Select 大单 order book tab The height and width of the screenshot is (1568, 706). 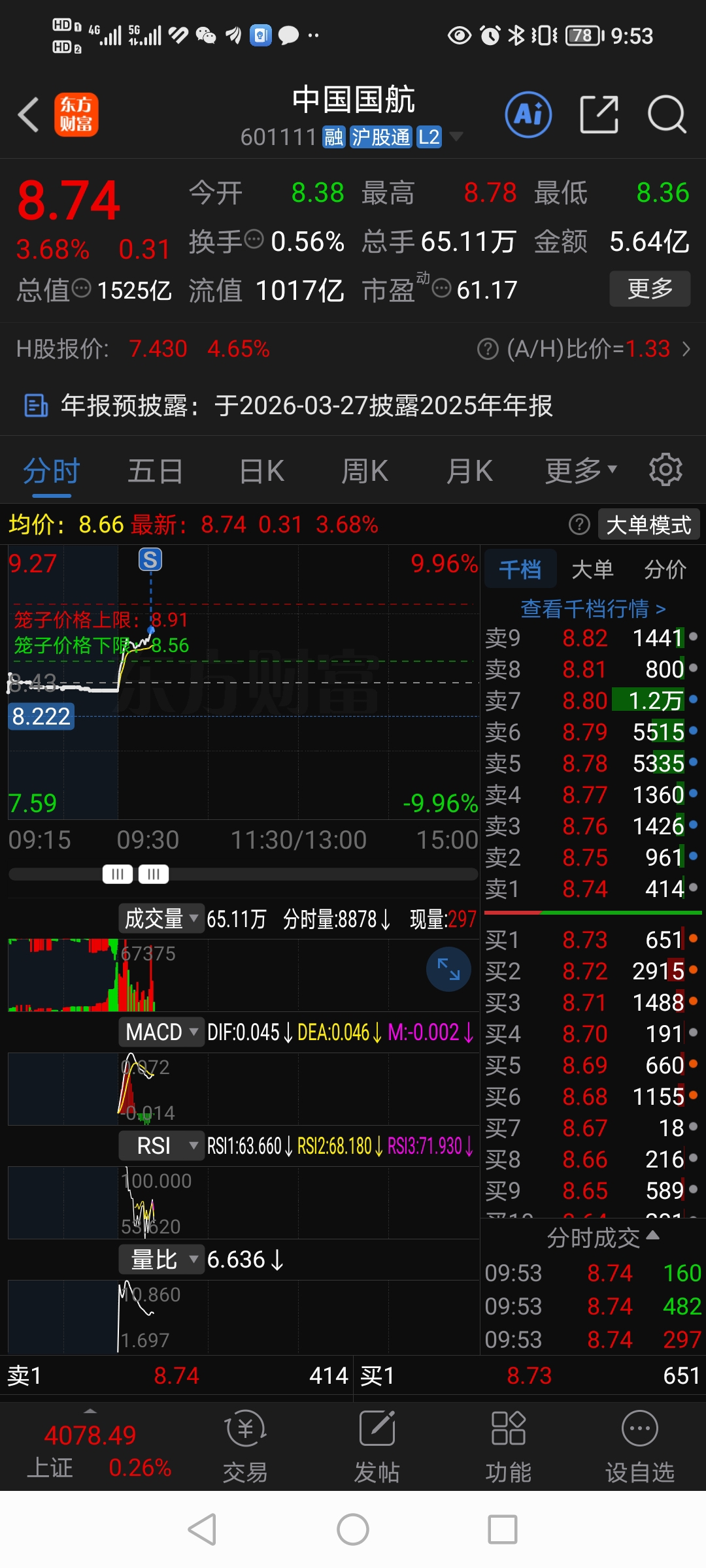[592, 569]
